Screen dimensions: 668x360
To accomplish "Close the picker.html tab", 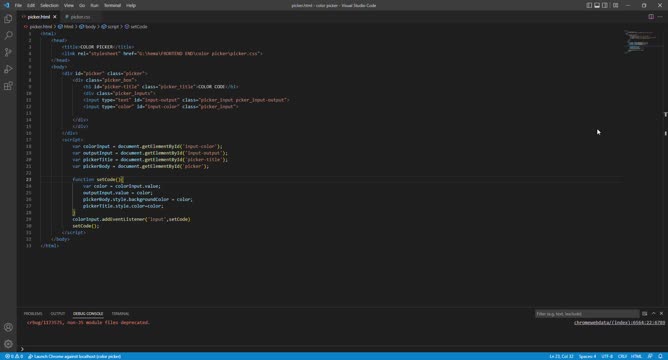I will click(55, 17).
